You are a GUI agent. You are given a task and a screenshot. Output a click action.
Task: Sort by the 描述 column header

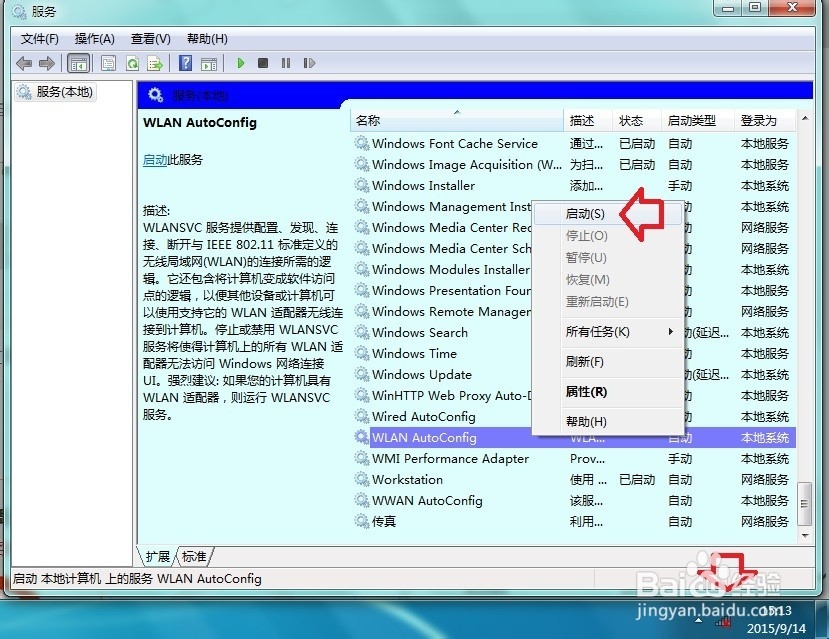(x=588, y=121)
